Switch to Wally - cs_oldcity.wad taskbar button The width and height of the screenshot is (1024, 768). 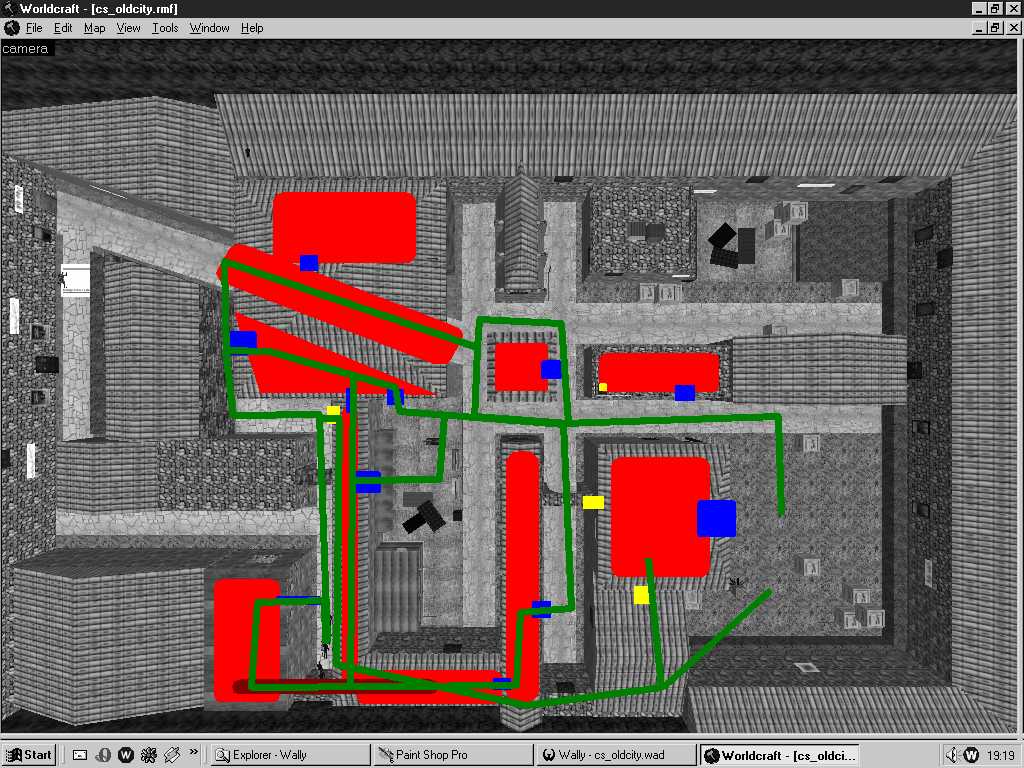pos(615,755)
